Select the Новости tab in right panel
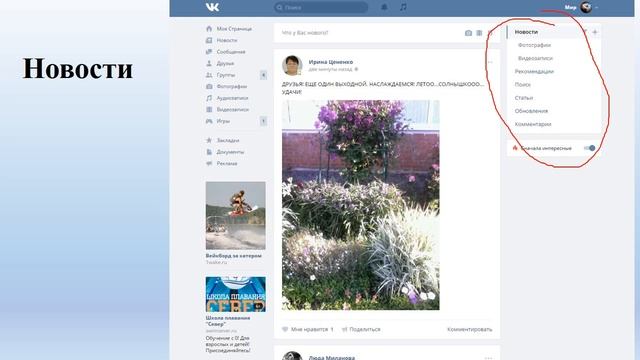The height and width of the screenshot is (360, 640). [x=526, y=32]
